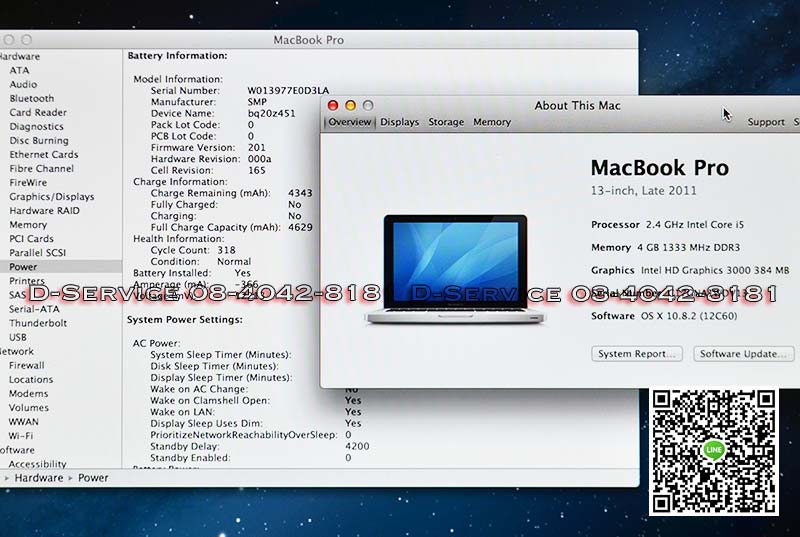Click the Battery Information heading
Screen dimensions: 800x537
[x=178, y=56]
